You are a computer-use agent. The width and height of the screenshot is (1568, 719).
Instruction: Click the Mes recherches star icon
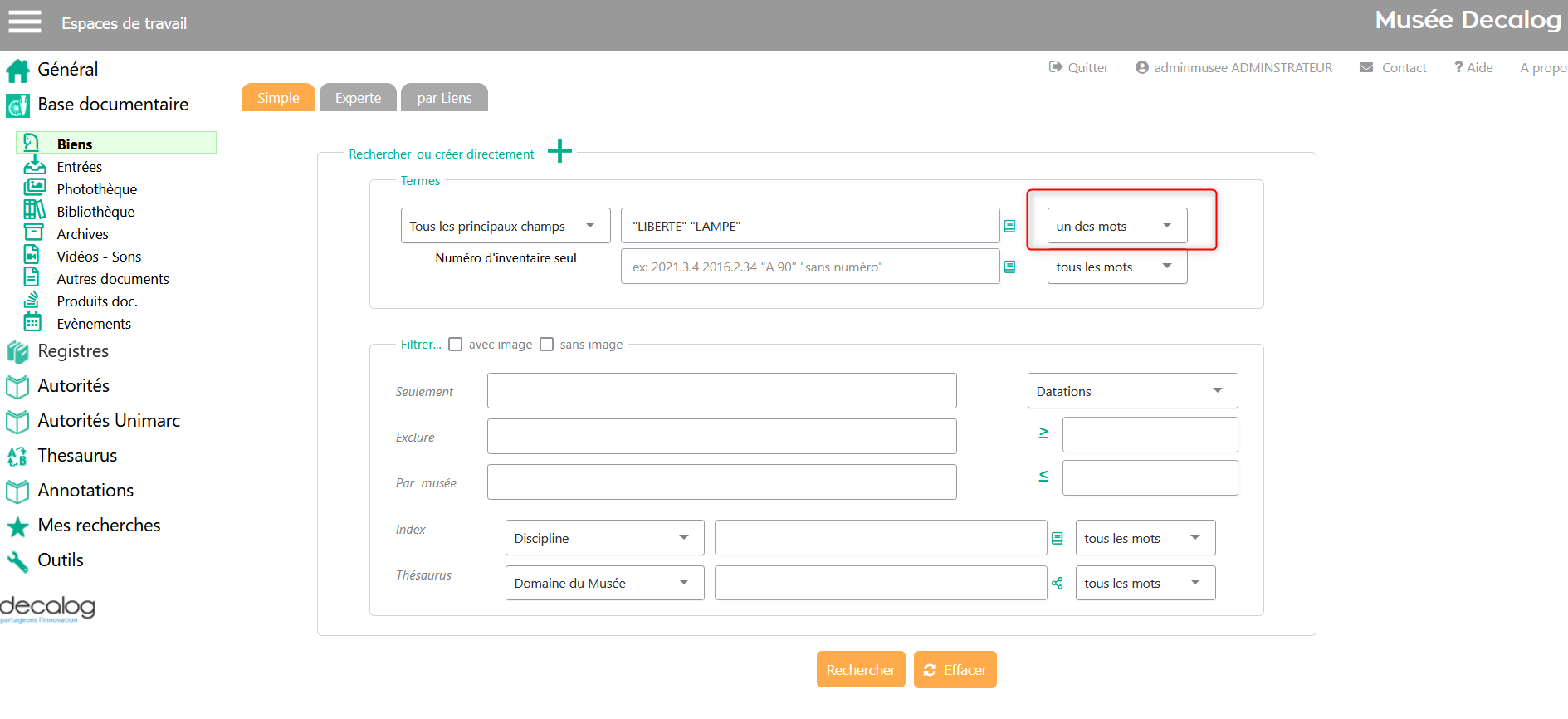(x=17, y=526)
